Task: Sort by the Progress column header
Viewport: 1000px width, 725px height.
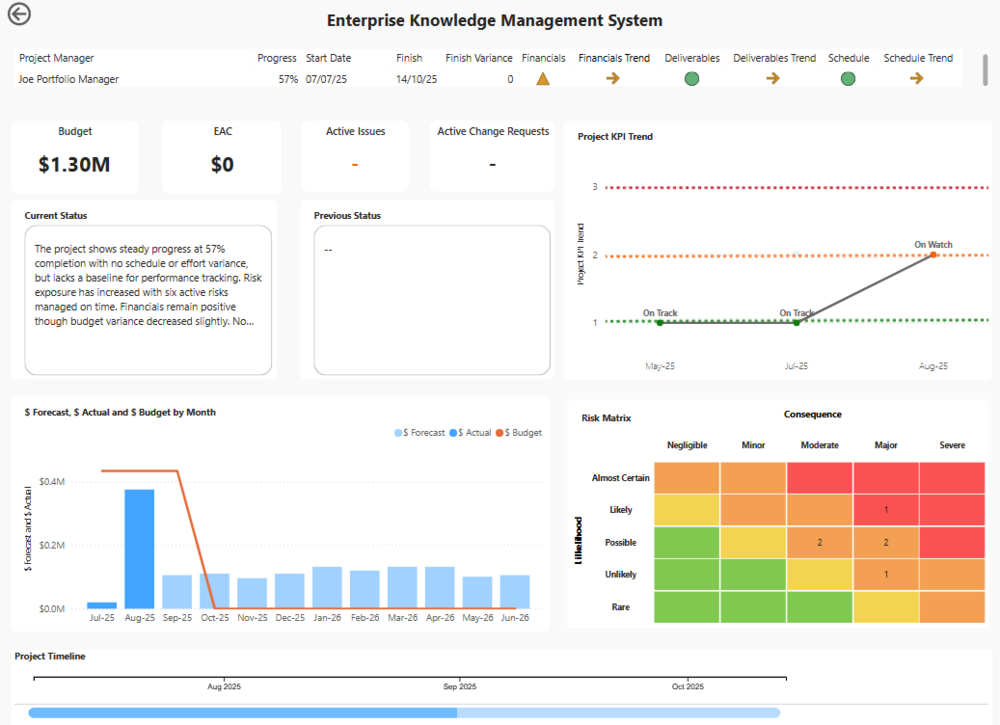Action: 277,58
